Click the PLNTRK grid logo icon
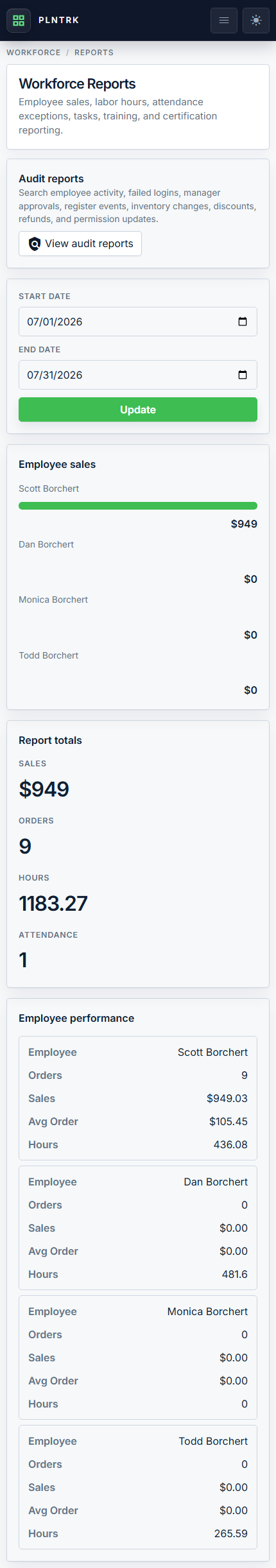The height and width of the screenshot is (1568, 276). pyautogui.click(x=19, y=20)
